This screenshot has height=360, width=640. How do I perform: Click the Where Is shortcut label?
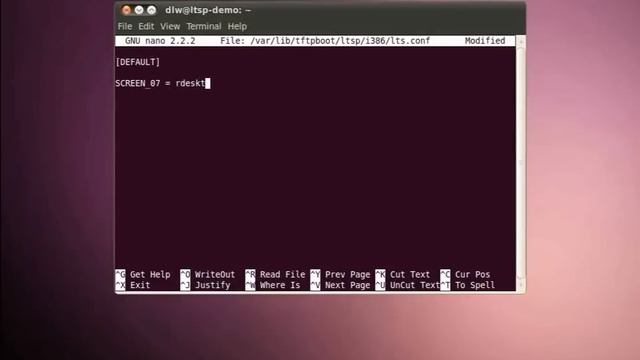280,285
